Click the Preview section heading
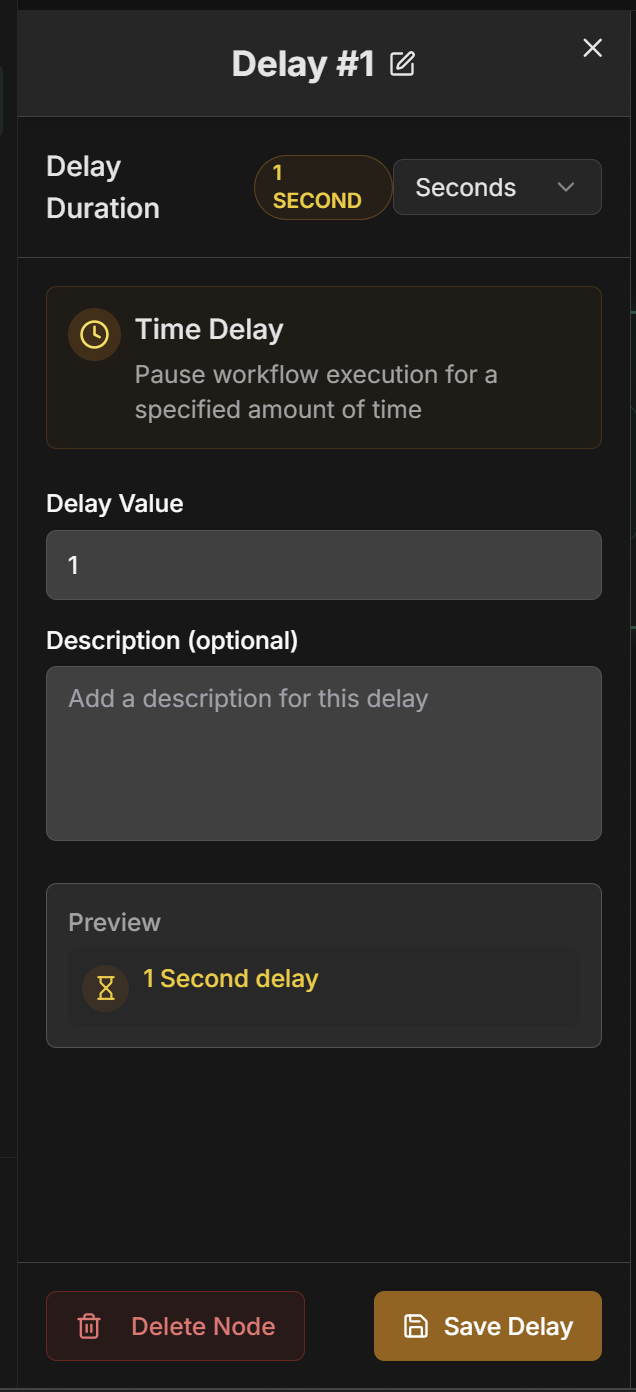 click(114, 922)
